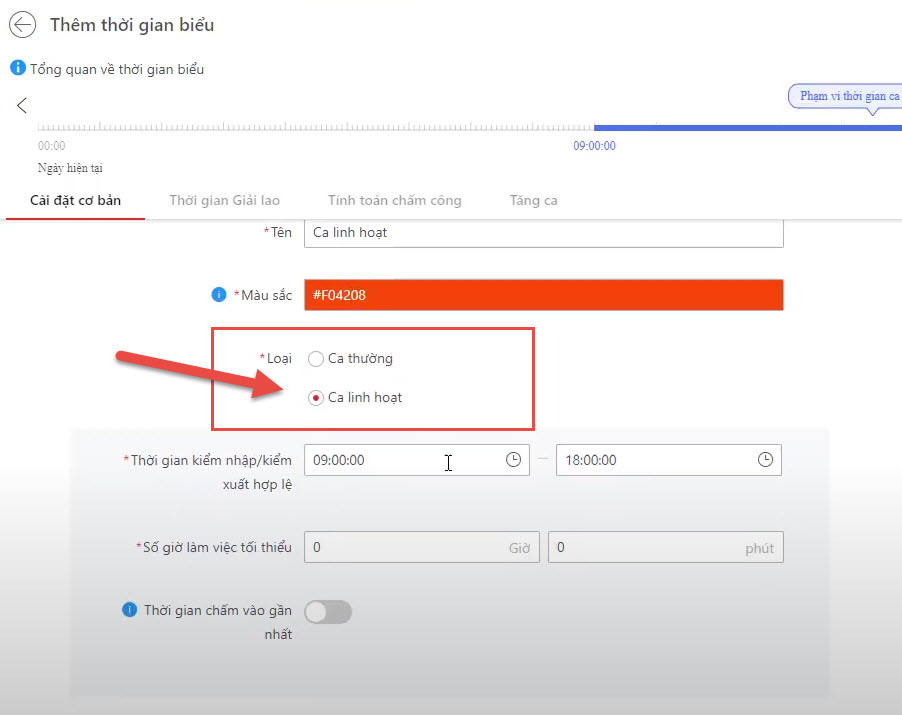Open the Thời gian Giải lao tab
Viewport: 902px width, 715px height.
click(222, 200)
